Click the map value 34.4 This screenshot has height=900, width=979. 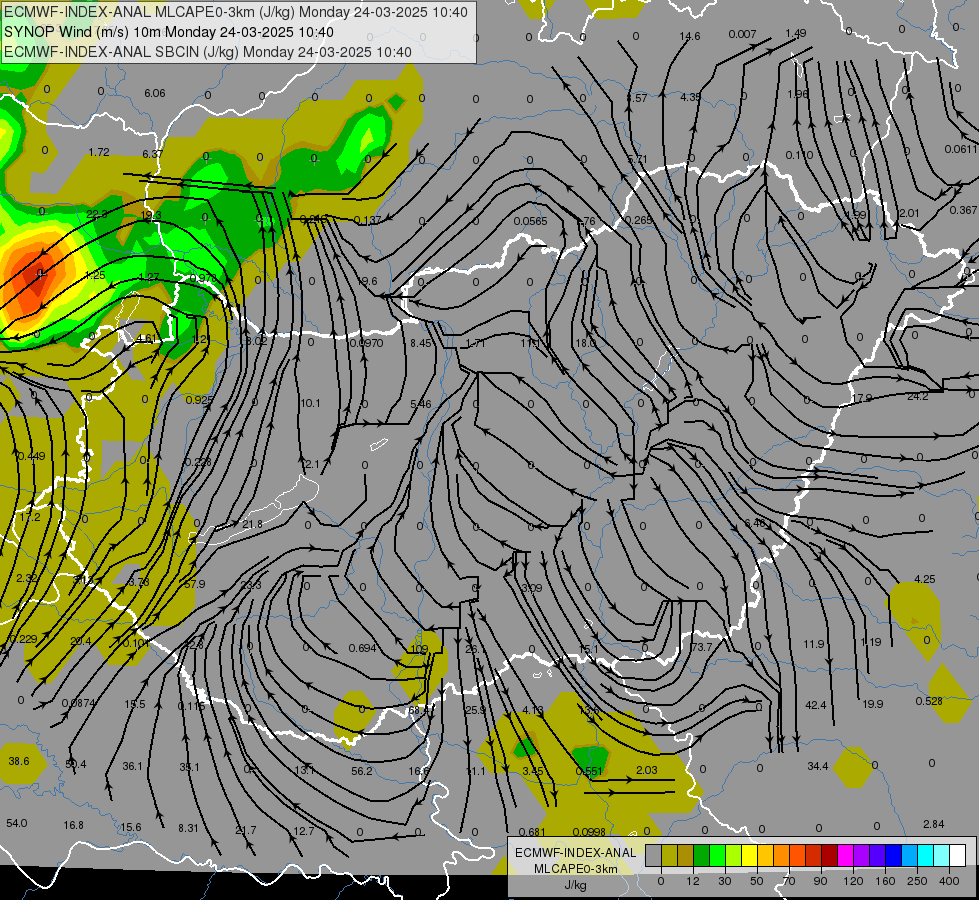(818, 766)
